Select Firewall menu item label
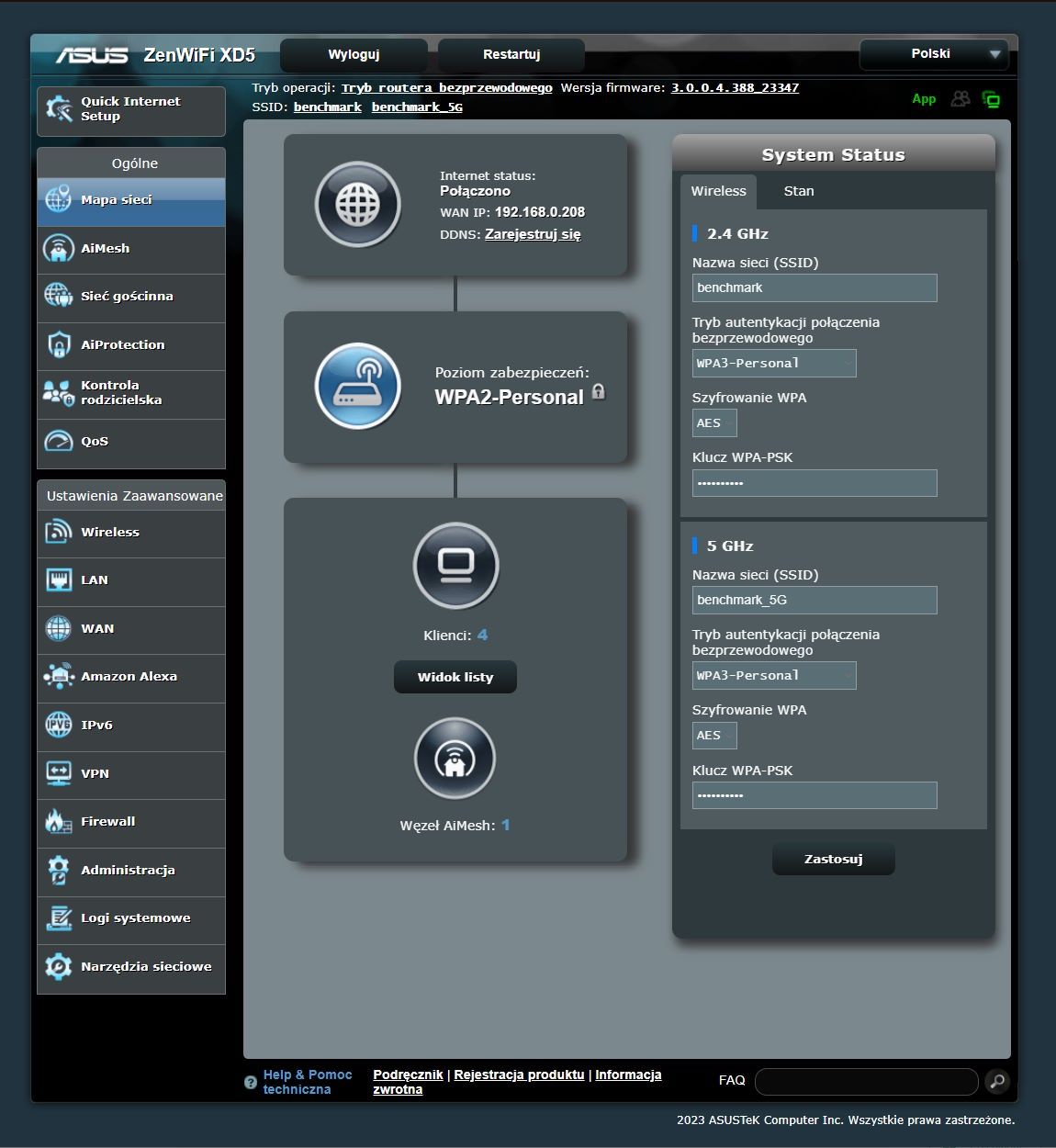Viewport: 1056px width, 1148px height. pos(108,821)
